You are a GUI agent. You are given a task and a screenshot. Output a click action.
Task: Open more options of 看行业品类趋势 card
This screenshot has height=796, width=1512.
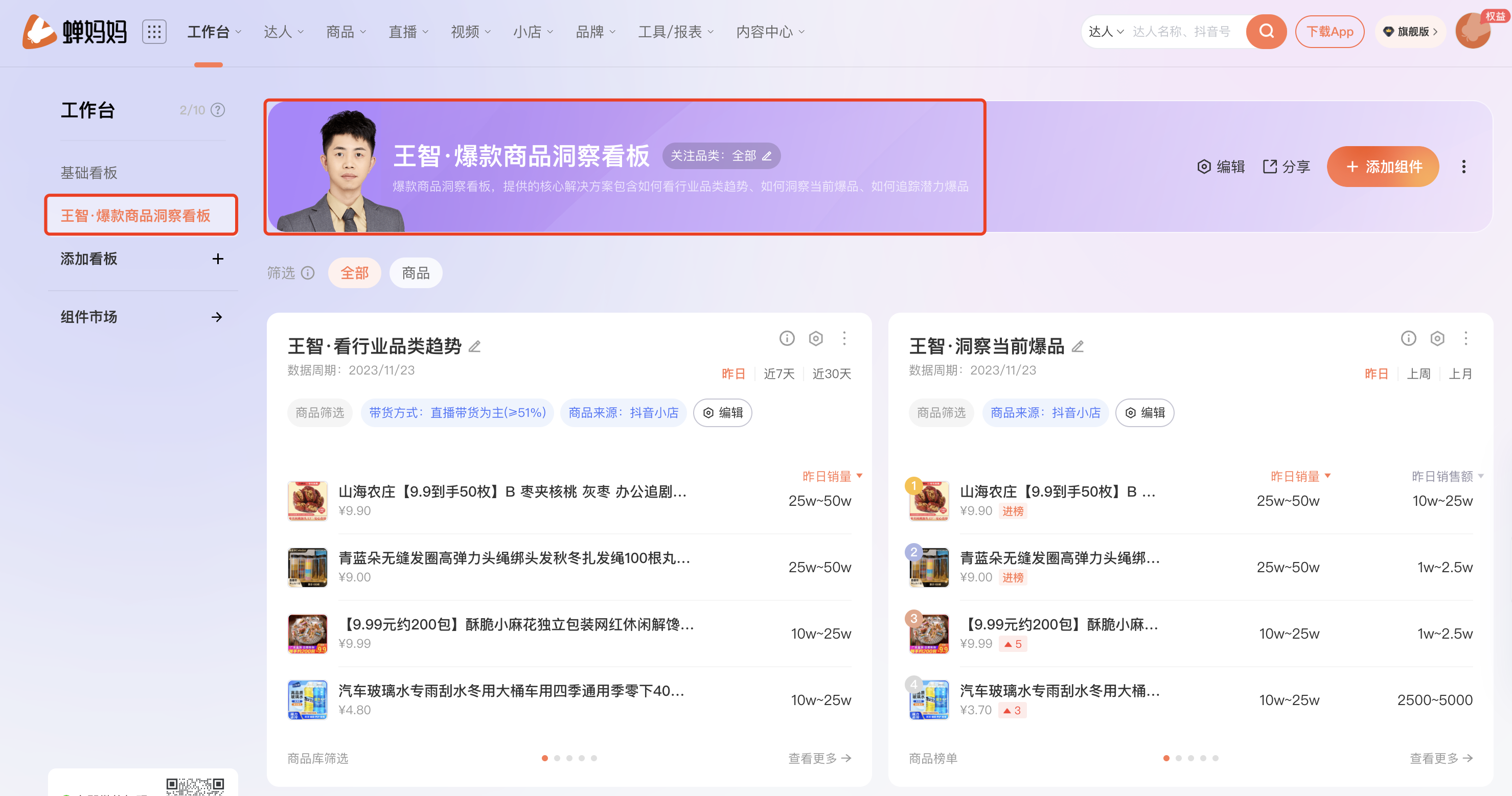pos(844,338)
